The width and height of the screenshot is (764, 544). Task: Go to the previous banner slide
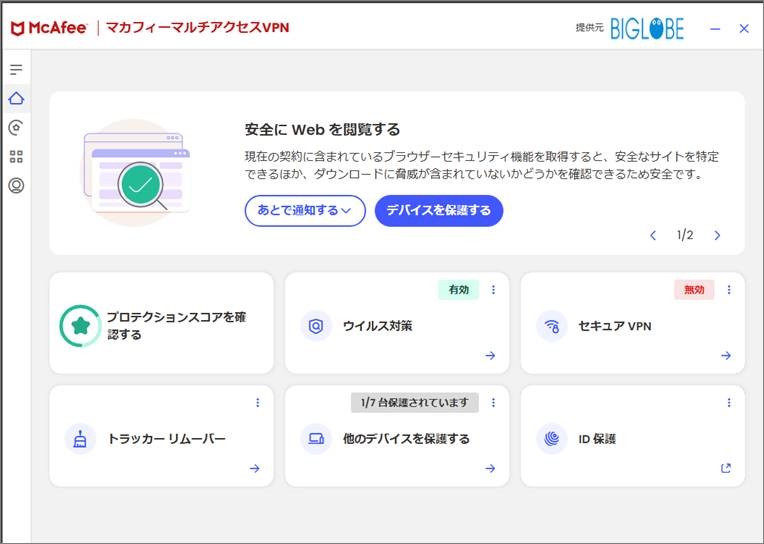(x=653, y=235)
